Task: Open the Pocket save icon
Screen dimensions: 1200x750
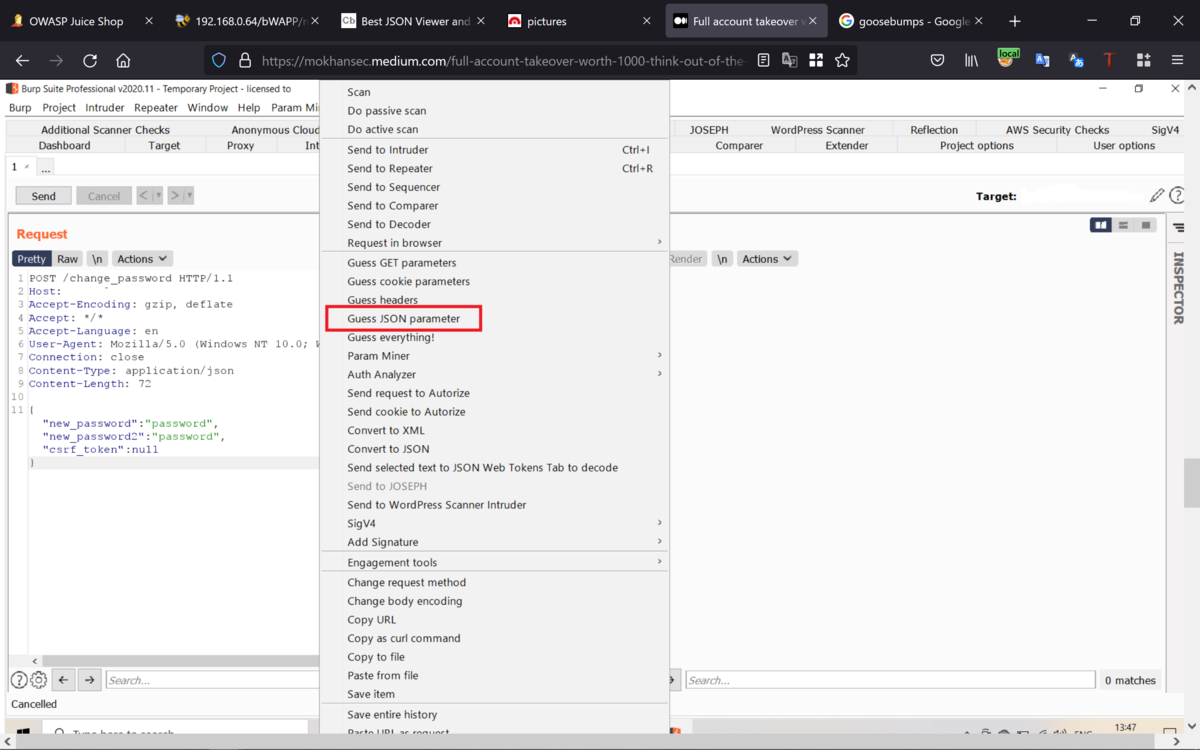Action: [x=937, y=61]
